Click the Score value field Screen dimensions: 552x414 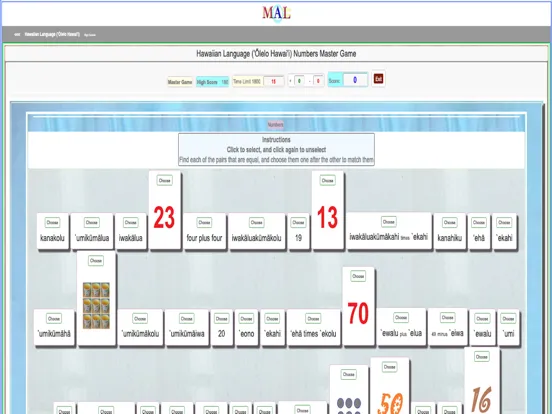point(355,80)
